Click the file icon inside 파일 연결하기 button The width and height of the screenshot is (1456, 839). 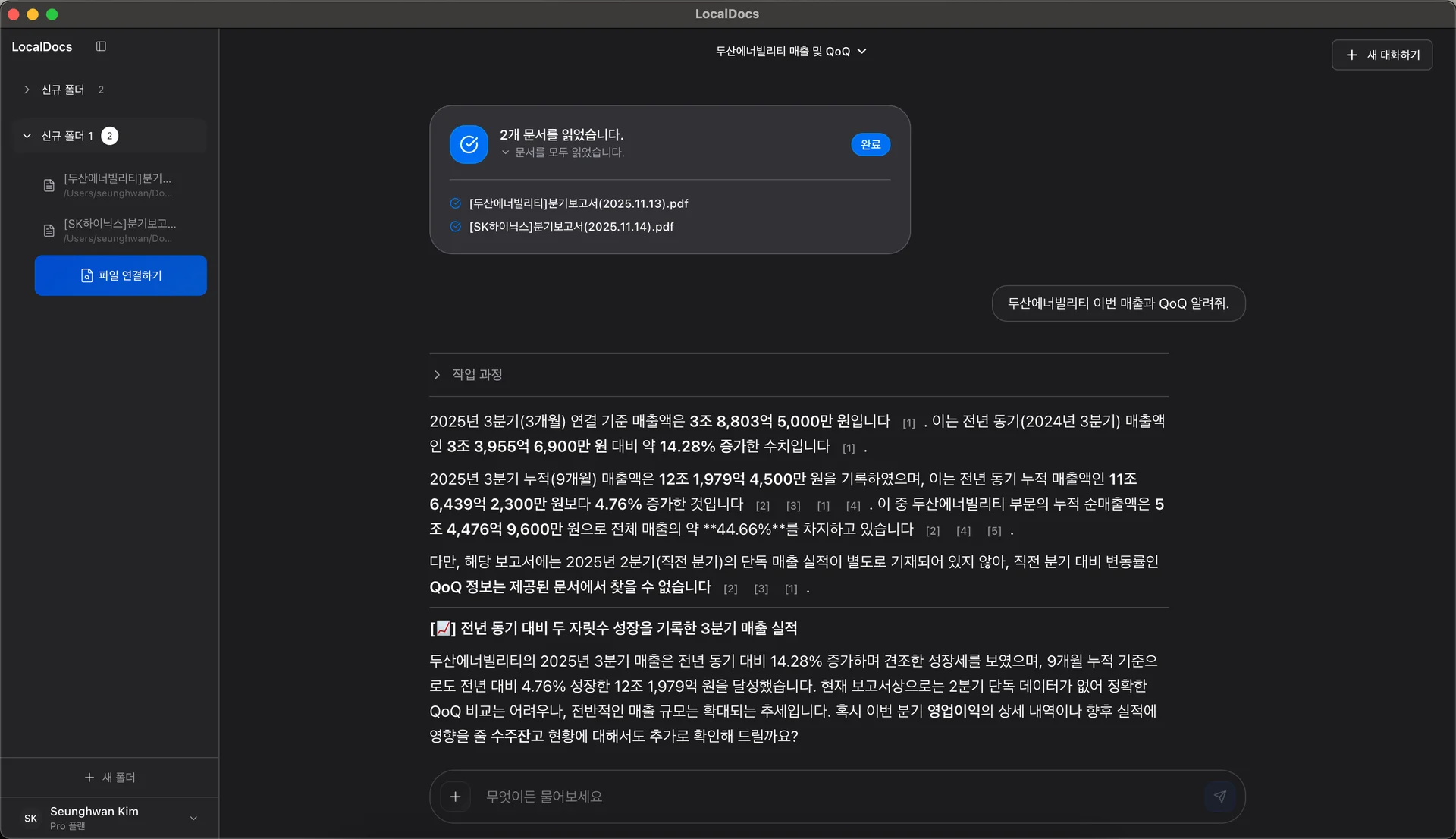pos(86,275)
